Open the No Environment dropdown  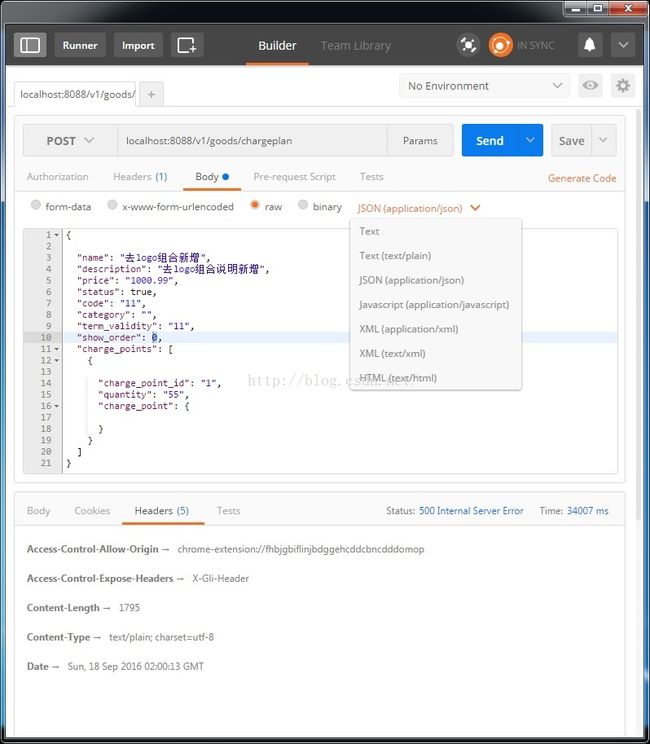tap(484, 86)
